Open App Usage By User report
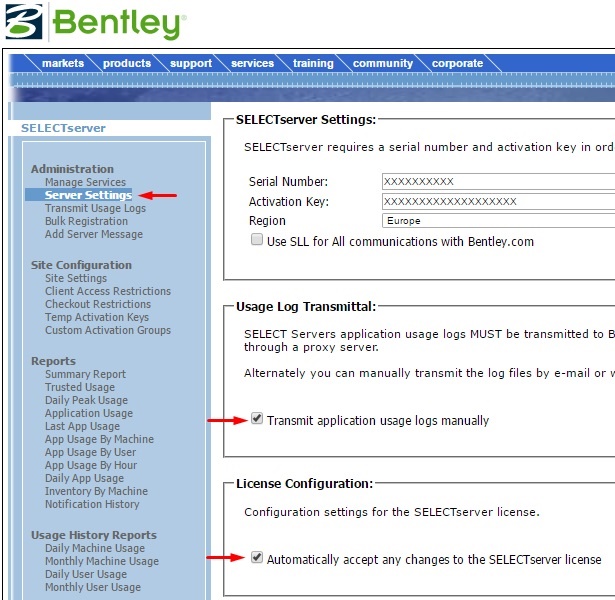The height and width of the screenshot is (600, 615). pyautogui.click(x=90, y=452)
